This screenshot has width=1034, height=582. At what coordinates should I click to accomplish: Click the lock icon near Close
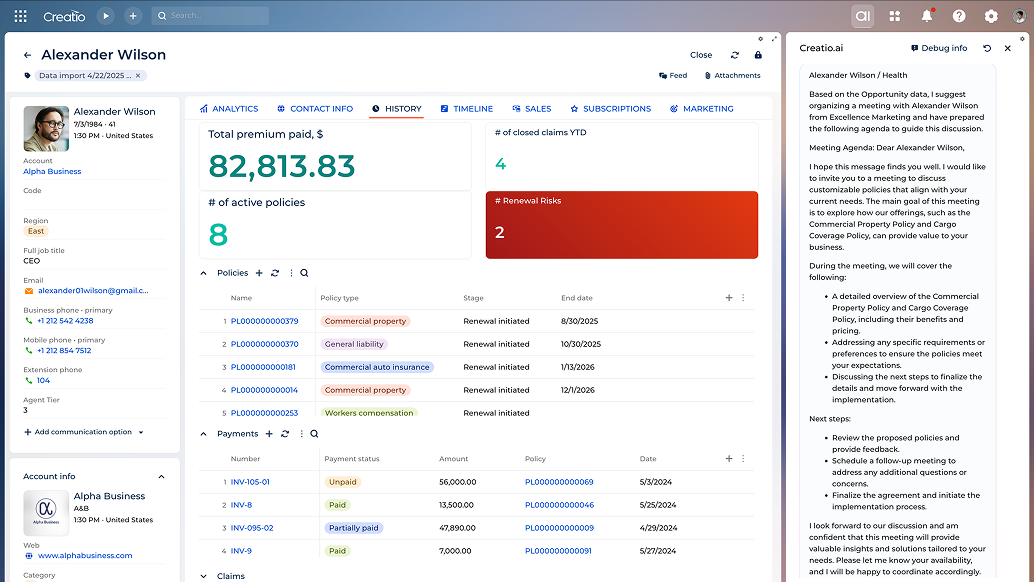pyautogui.click(x=758, y=55)
